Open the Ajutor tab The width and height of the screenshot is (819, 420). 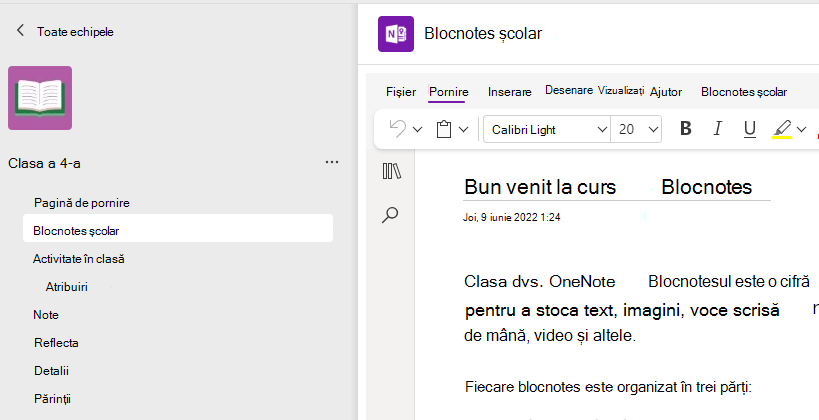pyautogui.click(x=666, y=92)
